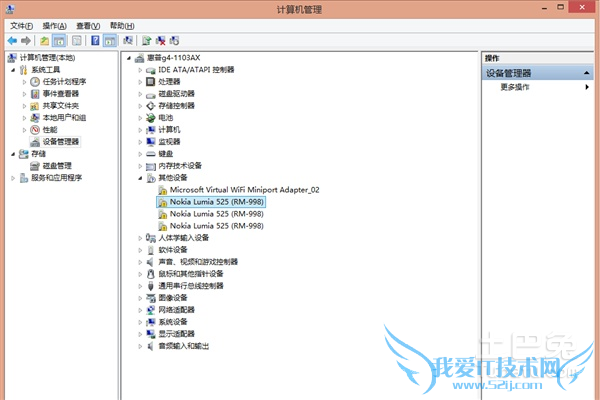The image size is (600, 400).
Task: Collapse the 系统工具 tree node
Action: 13,70
